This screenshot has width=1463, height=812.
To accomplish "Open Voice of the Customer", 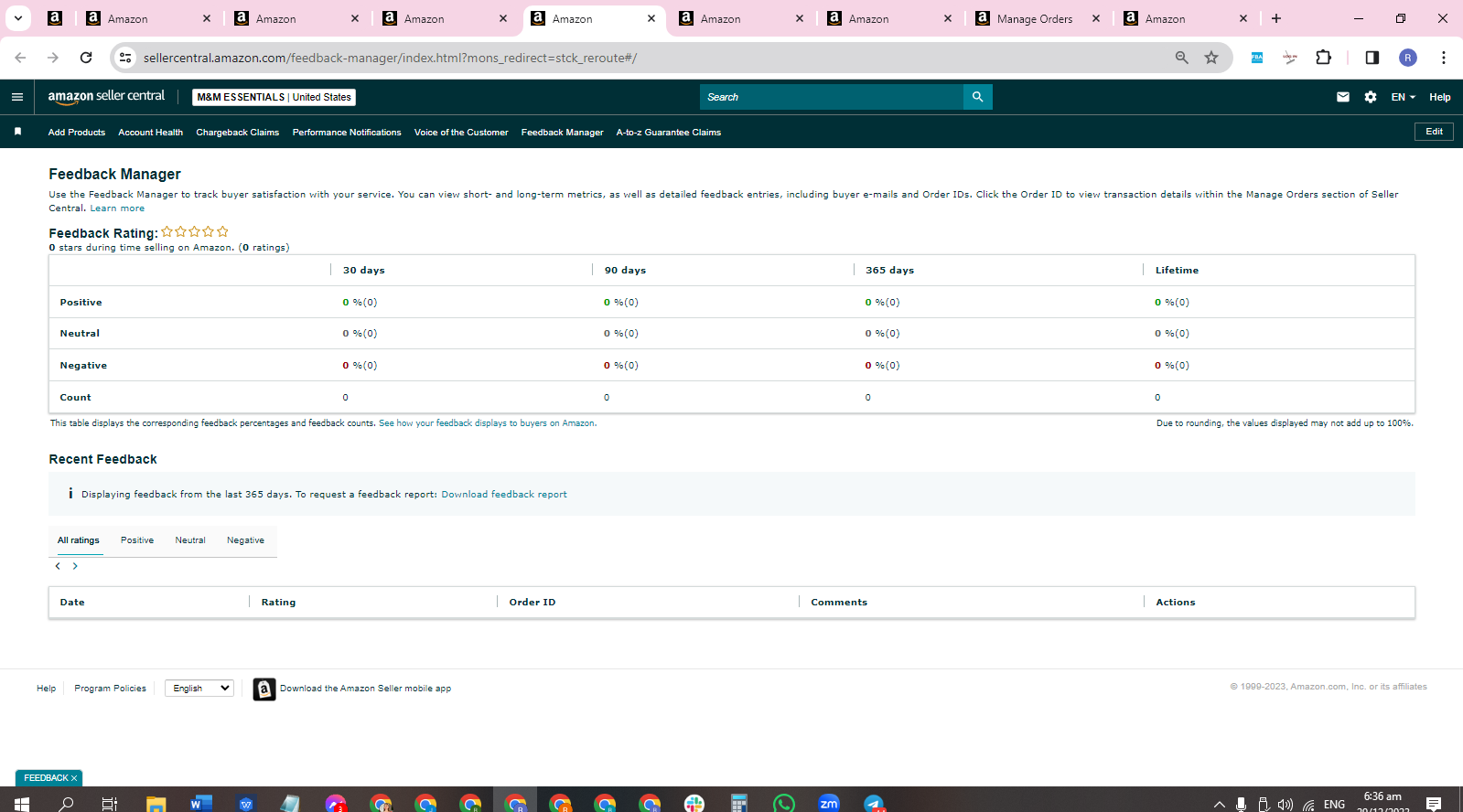I will (x=461, y=133).
